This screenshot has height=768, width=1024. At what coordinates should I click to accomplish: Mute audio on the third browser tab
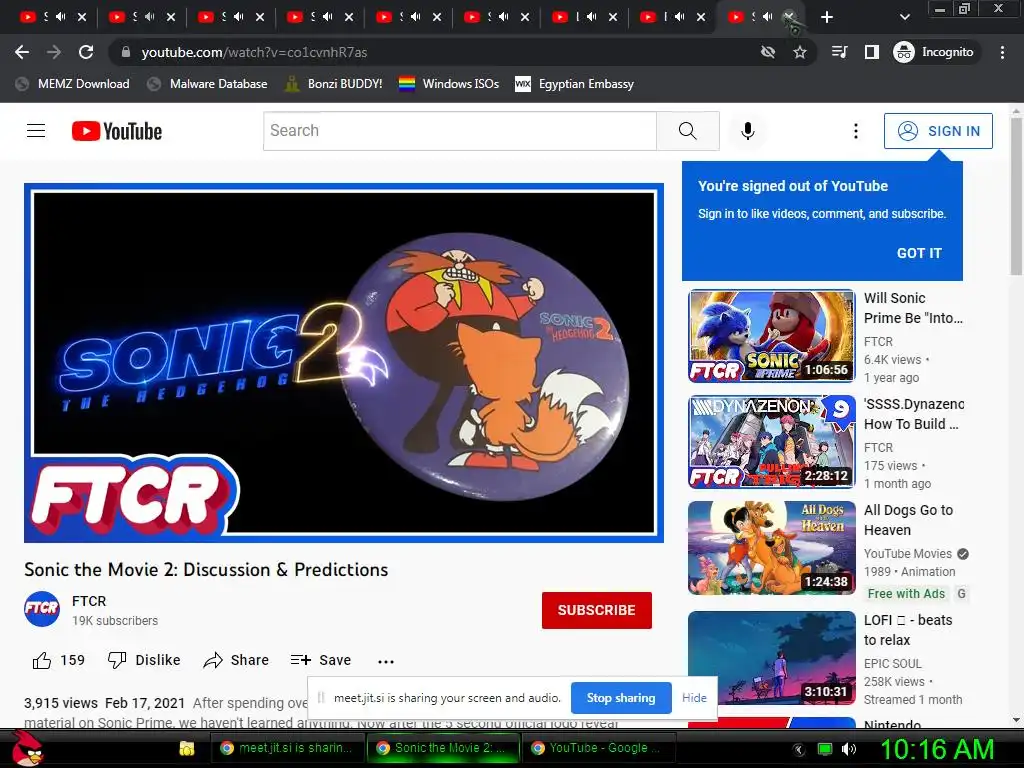[x=238, y=17]
